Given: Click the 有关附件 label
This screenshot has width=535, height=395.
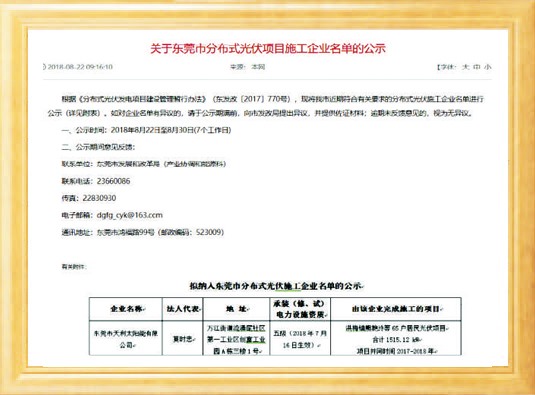Looking at the screenshot, I should [x=74, y=267].
